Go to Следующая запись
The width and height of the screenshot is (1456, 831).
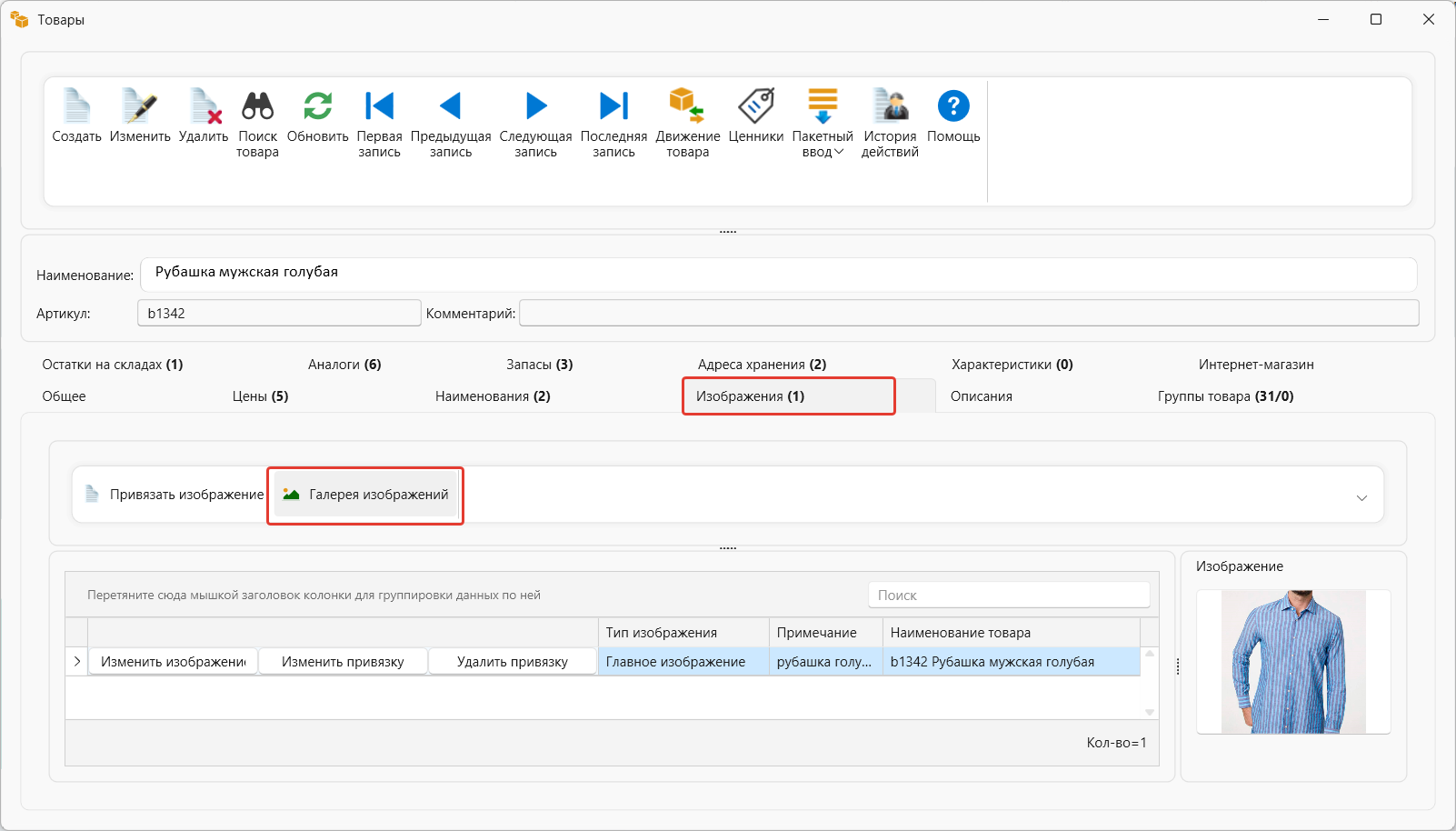coord(536,106)
